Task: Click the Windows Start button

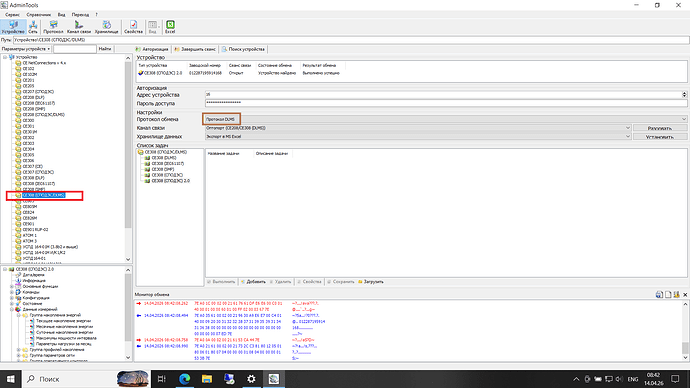Action: [x=10, y=379]
